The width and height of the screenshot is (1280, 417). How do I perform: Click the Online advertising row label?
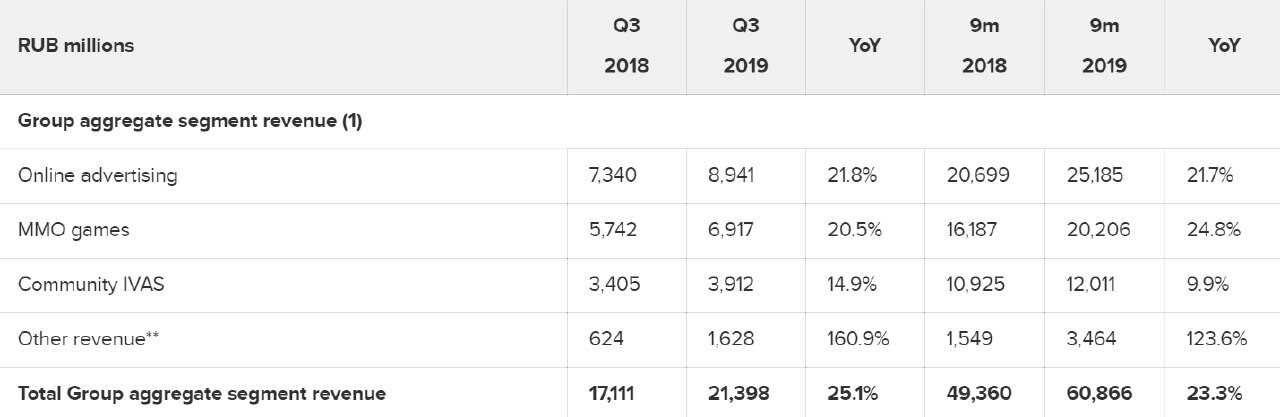[x=98, y=175]
